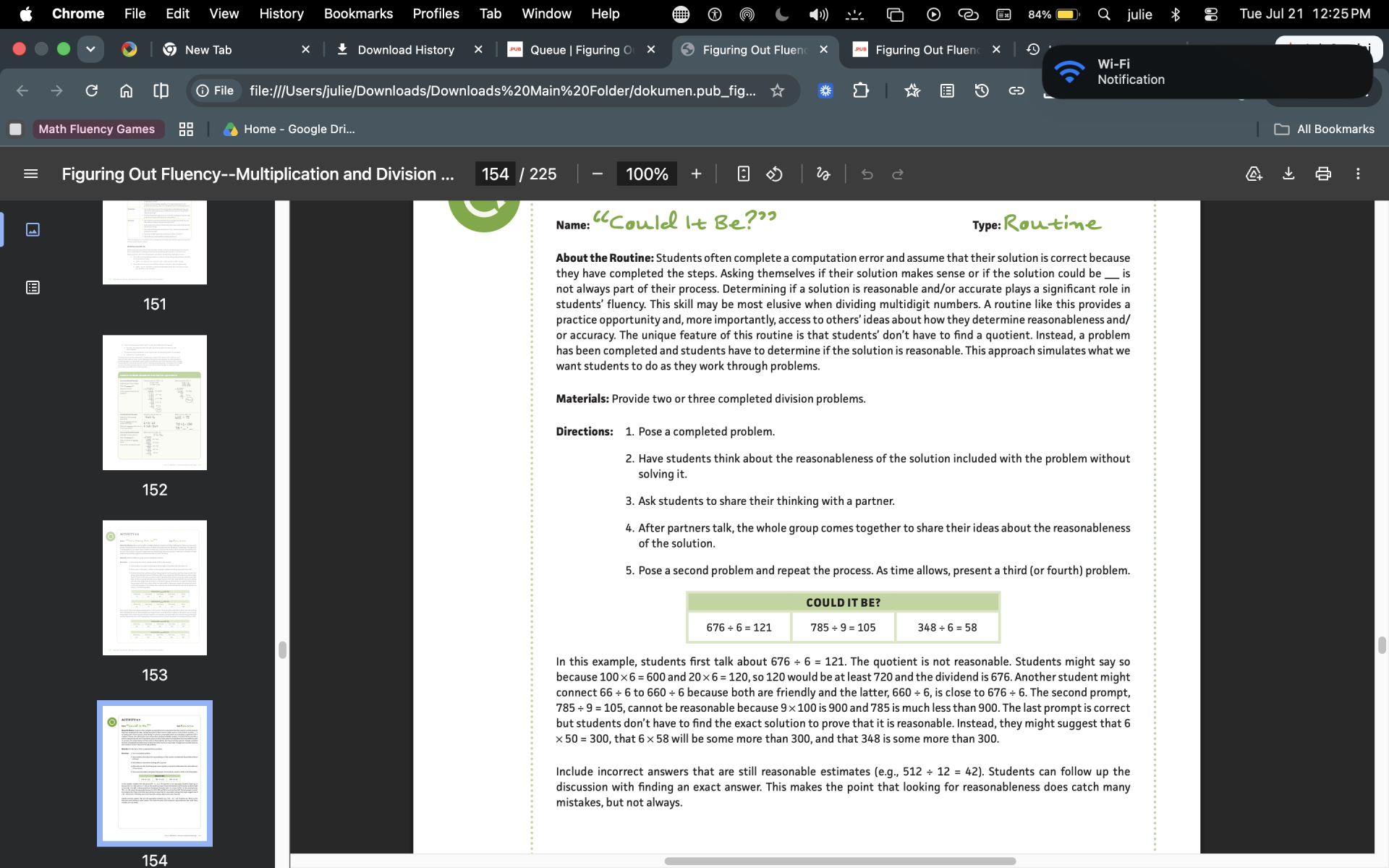This screenshot has height=868, width=1389.
Task: Show thumbnails view in sidebar
Action: (x=33, y=229)
